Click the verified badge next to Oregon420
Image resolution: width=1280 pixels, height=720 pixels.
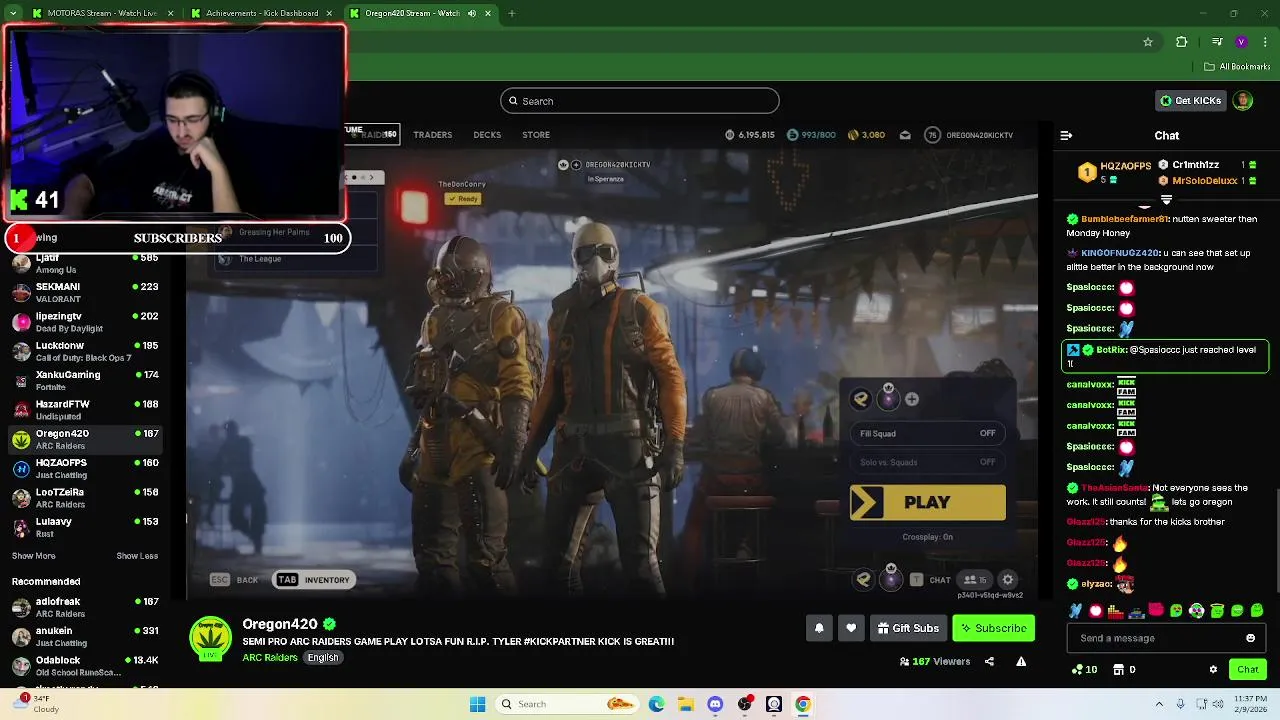329,624
